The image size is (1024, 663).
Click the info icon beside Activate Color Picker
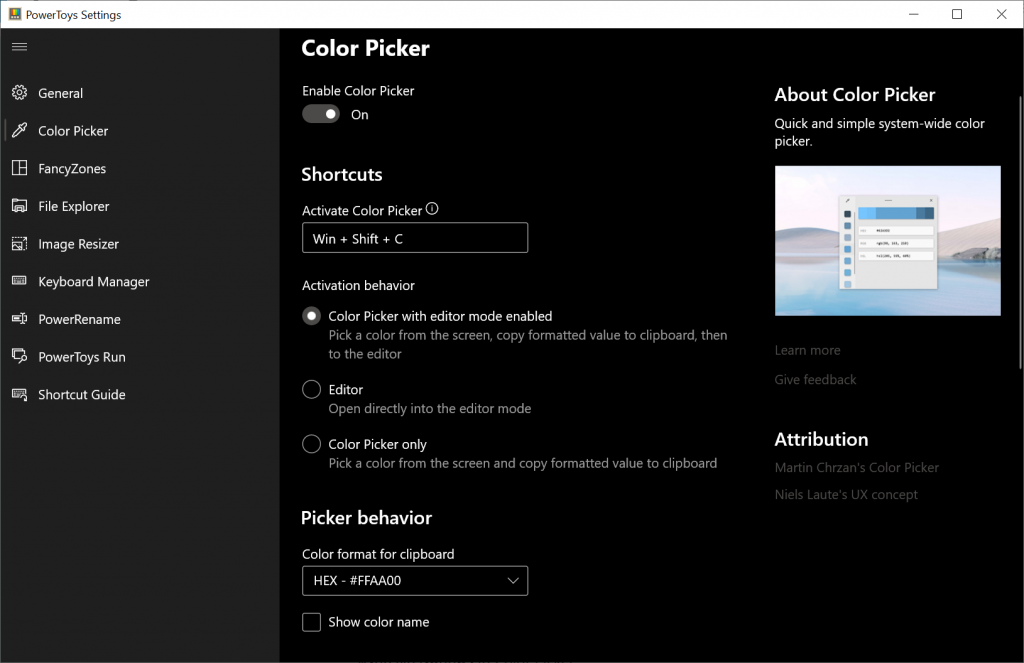point(432,210)
